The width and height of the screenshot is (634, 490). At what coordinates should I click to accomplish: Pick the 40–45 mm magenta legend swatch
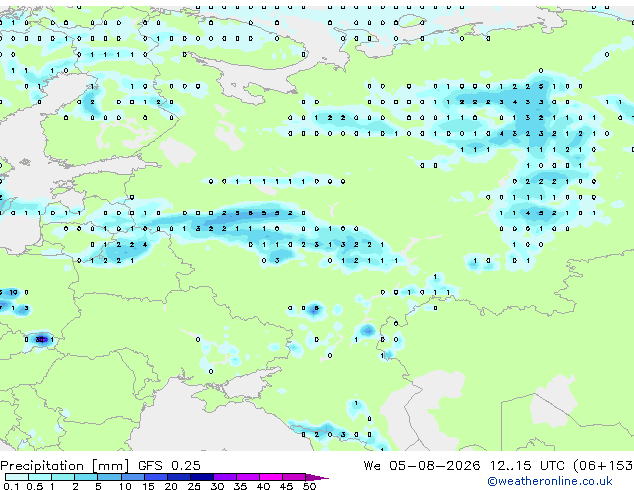(271, 477)
